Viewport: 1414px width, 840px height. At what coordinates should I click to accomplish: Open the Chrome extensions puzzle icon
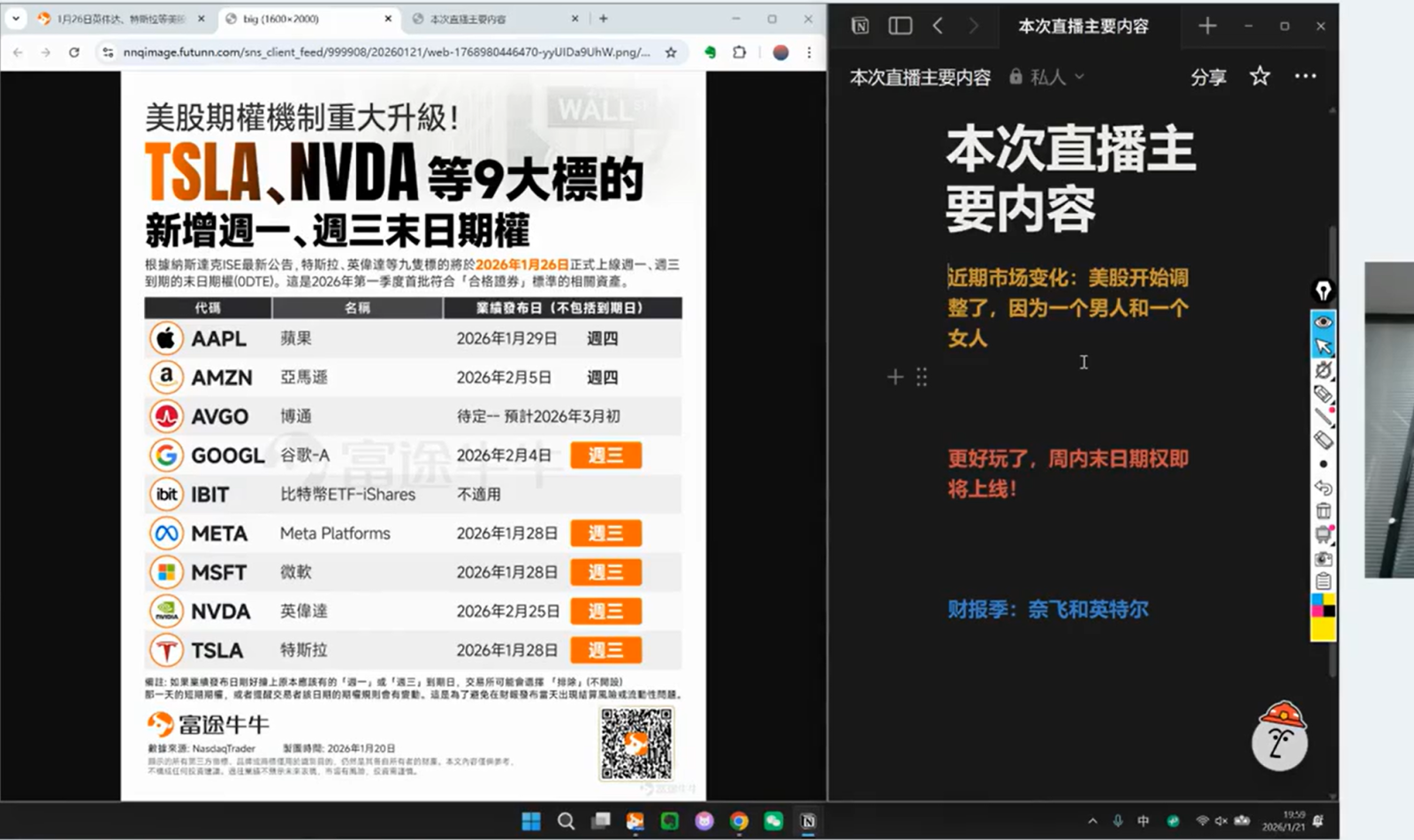[x=740, y=52]
